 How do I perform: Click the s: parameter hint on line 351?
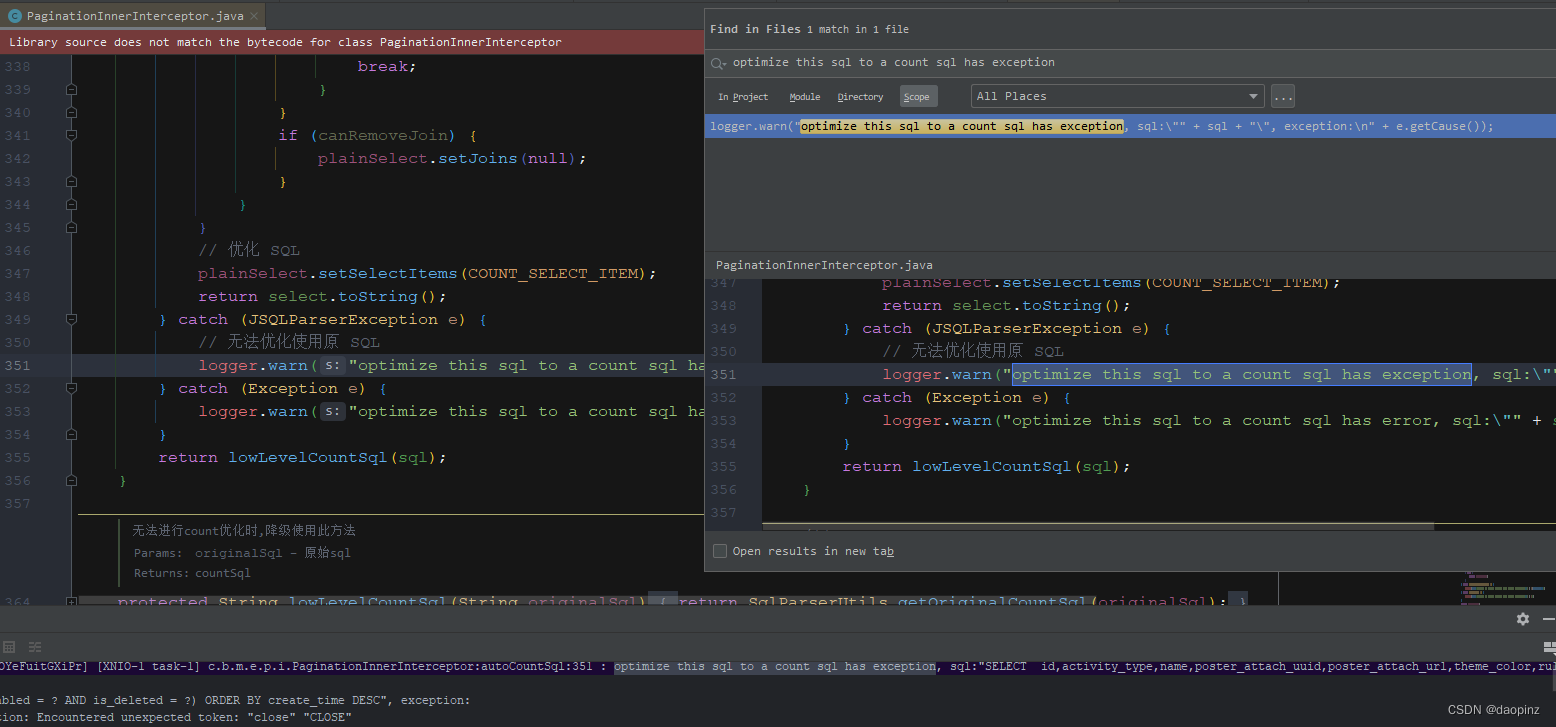click(x=332, y=366)
